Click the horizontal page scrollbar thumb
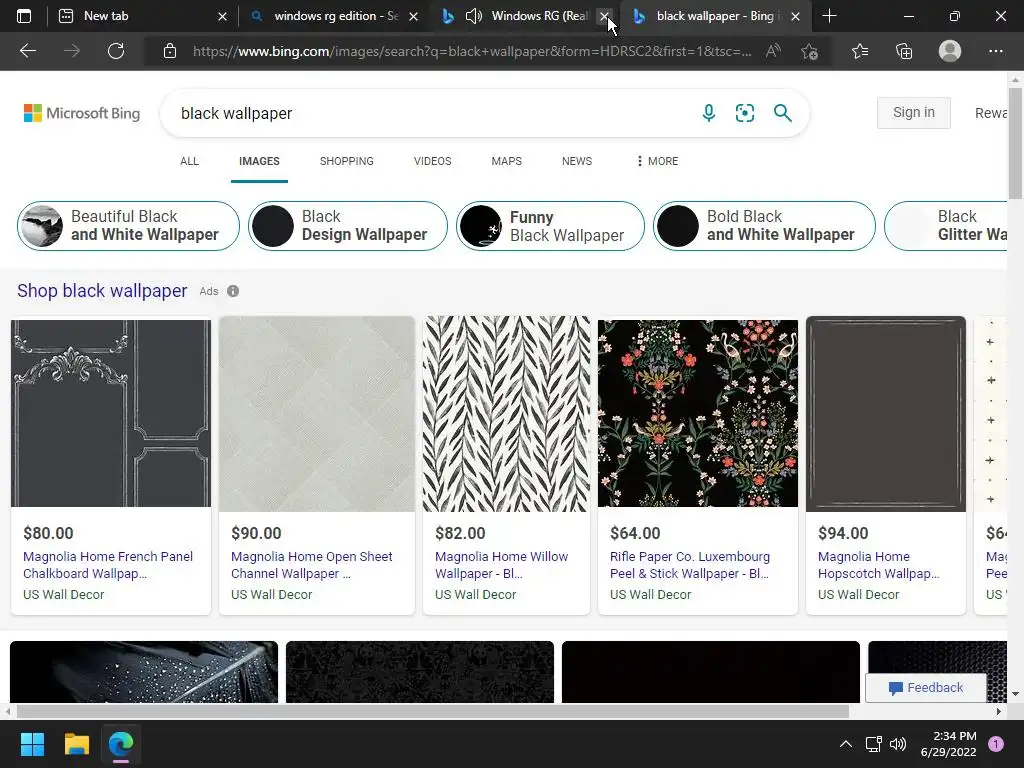Image resolution: width=1024 pixels, height=768 pixels. coord(432,711)
